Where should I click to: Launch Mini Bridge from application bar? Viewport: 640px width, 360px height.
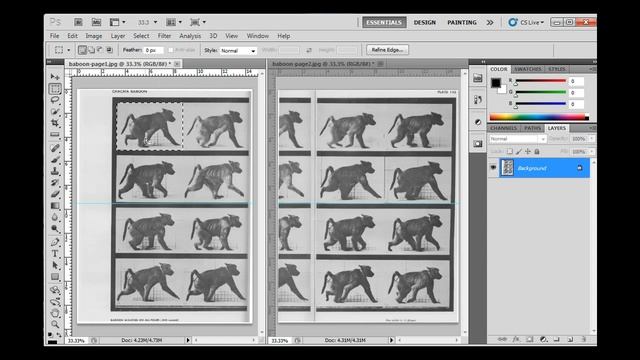[x=96, y=22]
